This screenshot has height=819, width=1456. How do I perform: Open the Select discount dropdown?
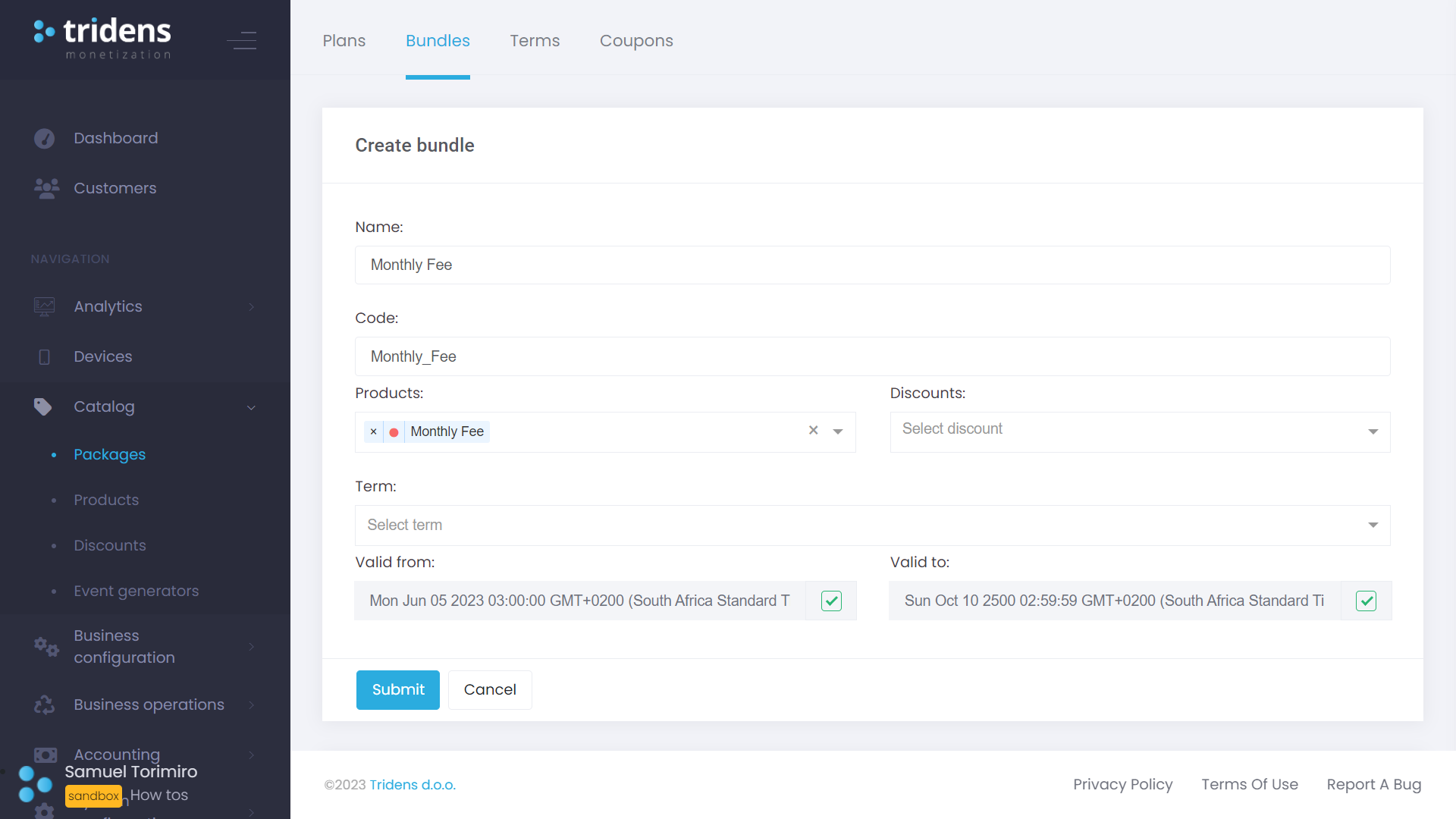coord(1140,431)
